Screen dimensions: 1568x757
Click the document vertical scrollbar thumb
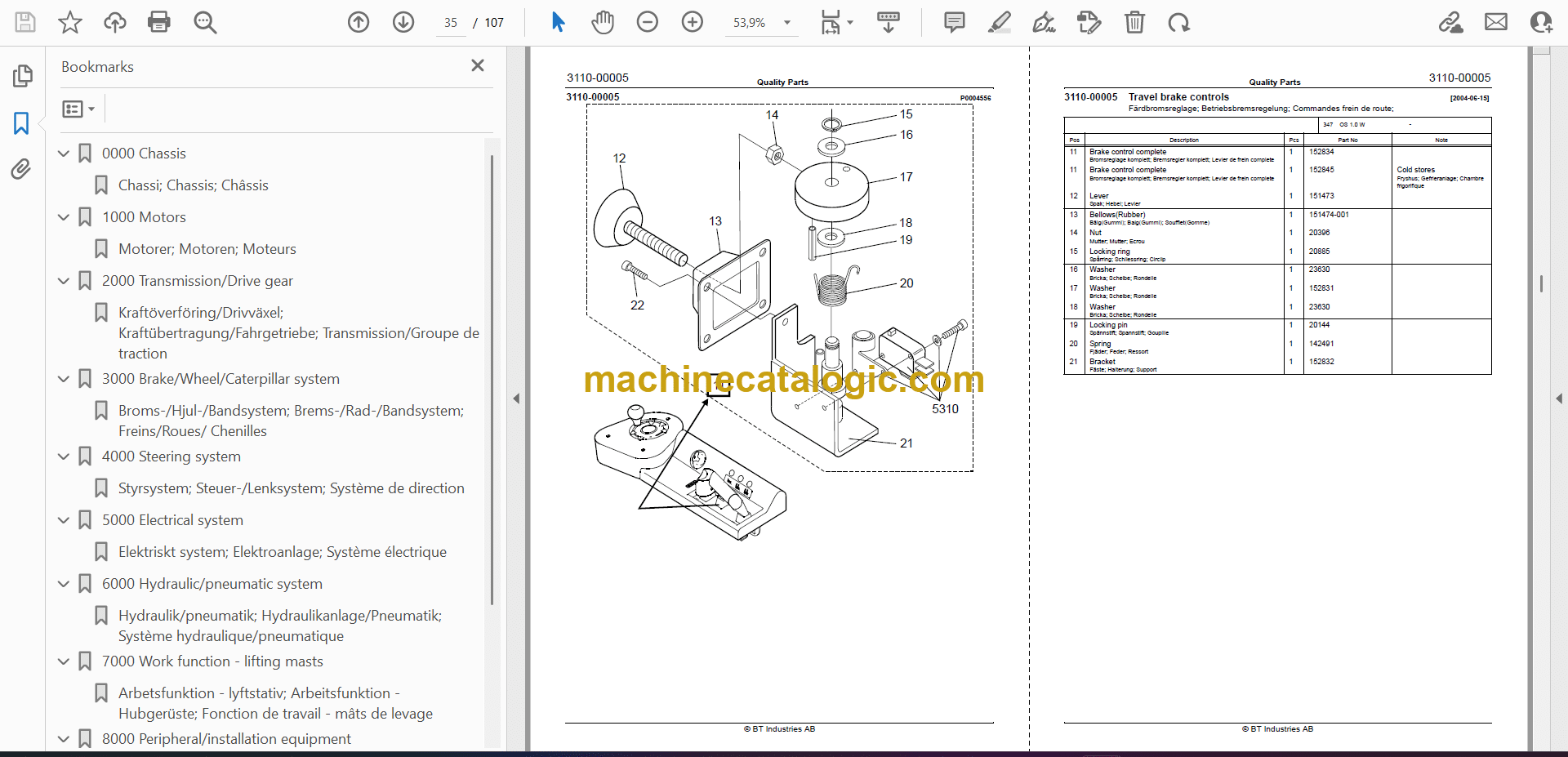tap(1541, 283)
